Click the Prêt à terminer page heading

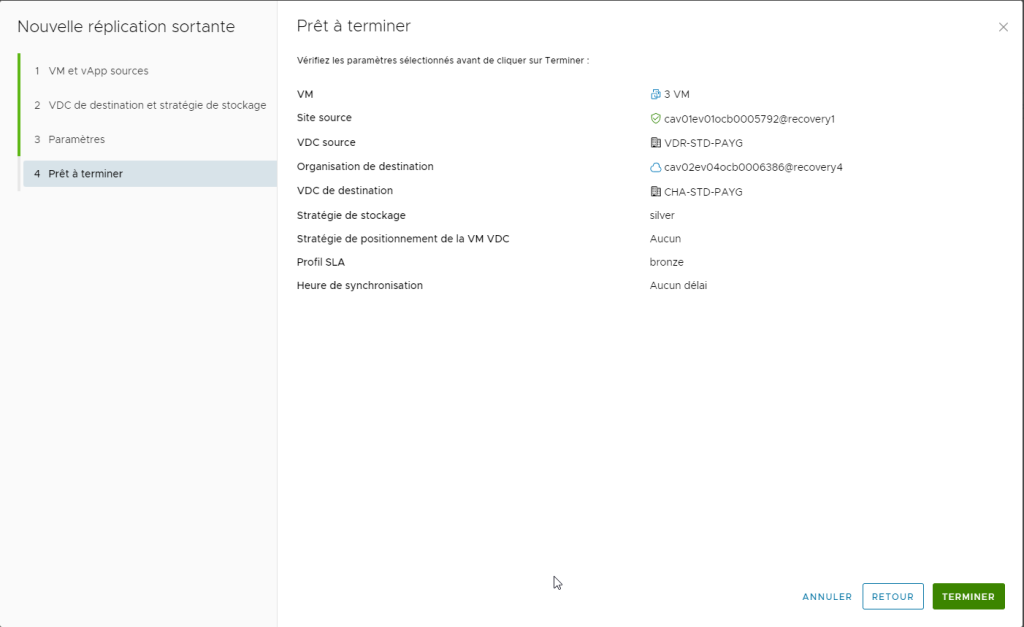(x=353, y=26)
